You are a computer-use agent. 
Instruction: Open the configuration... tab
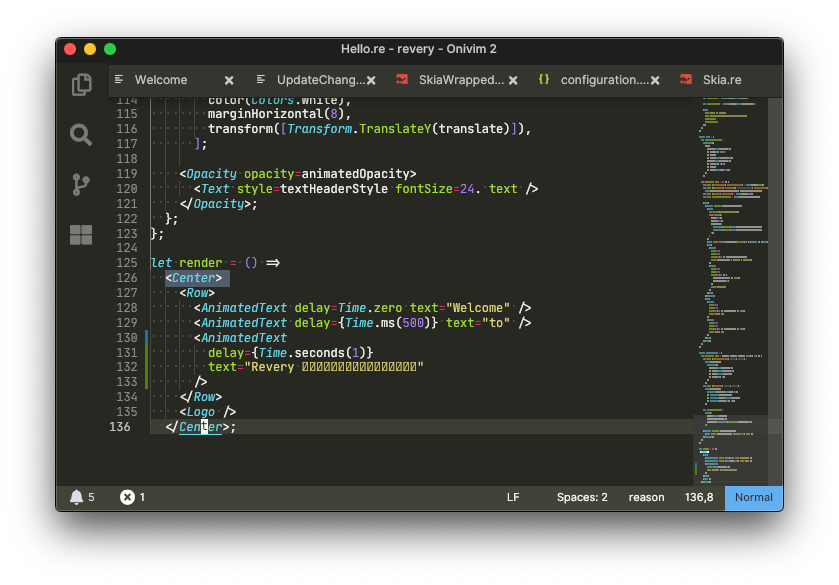click(x=603, y=80)
